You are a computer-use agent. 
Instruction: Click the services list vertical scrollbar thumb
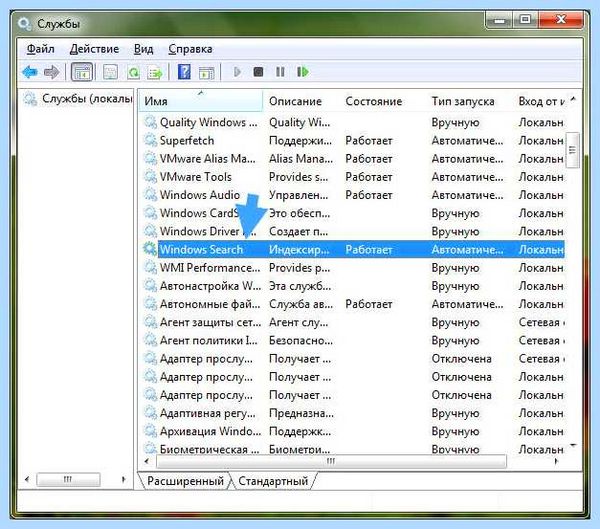pyautogui.click(x=572, y=150)
